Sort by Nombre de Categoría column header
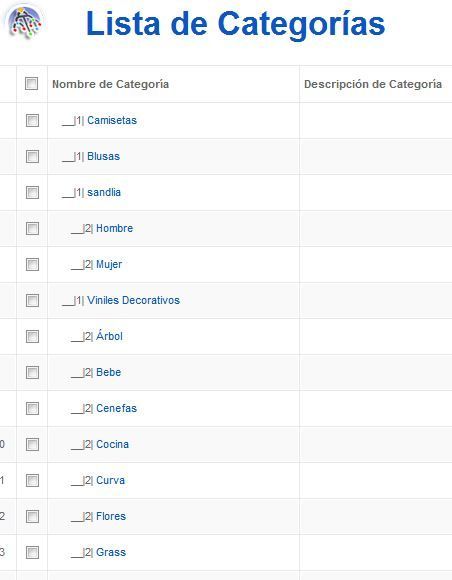Screen dimensions: 452x580 pos(110,84)
